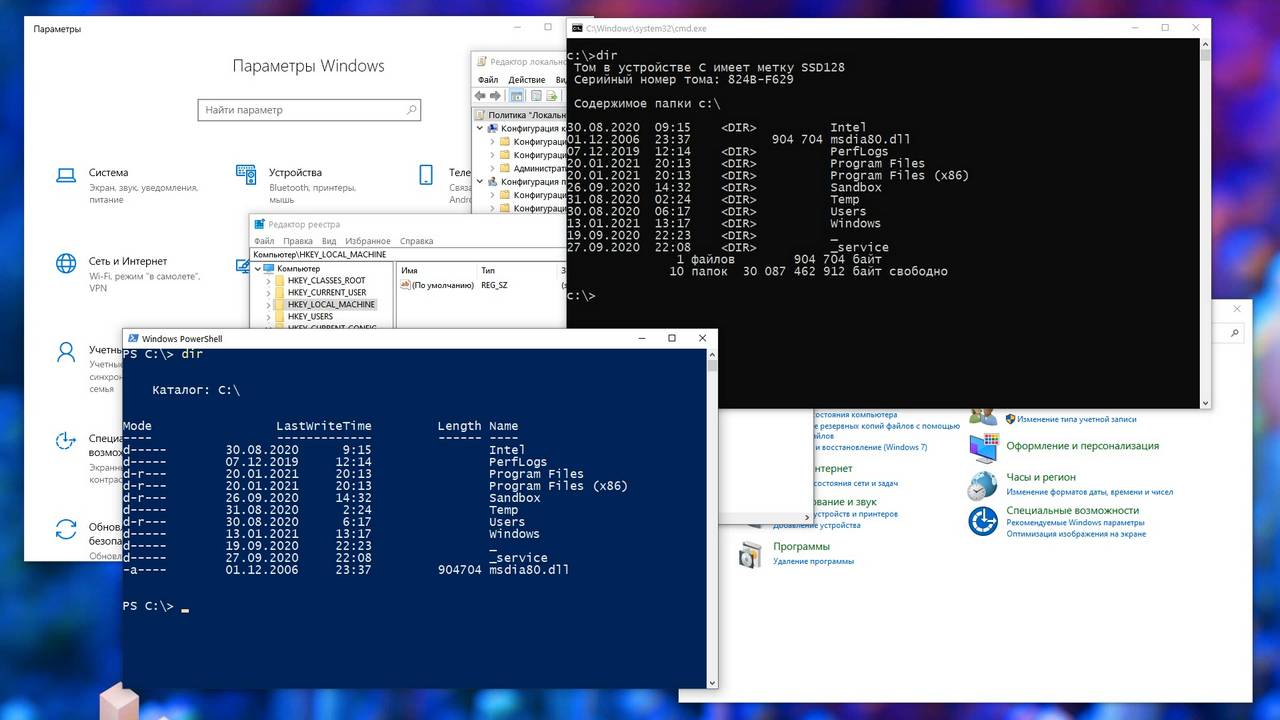Click the (По умолчанию) value icon in registry
This screenshot has width=1280, height=720.
405,285
